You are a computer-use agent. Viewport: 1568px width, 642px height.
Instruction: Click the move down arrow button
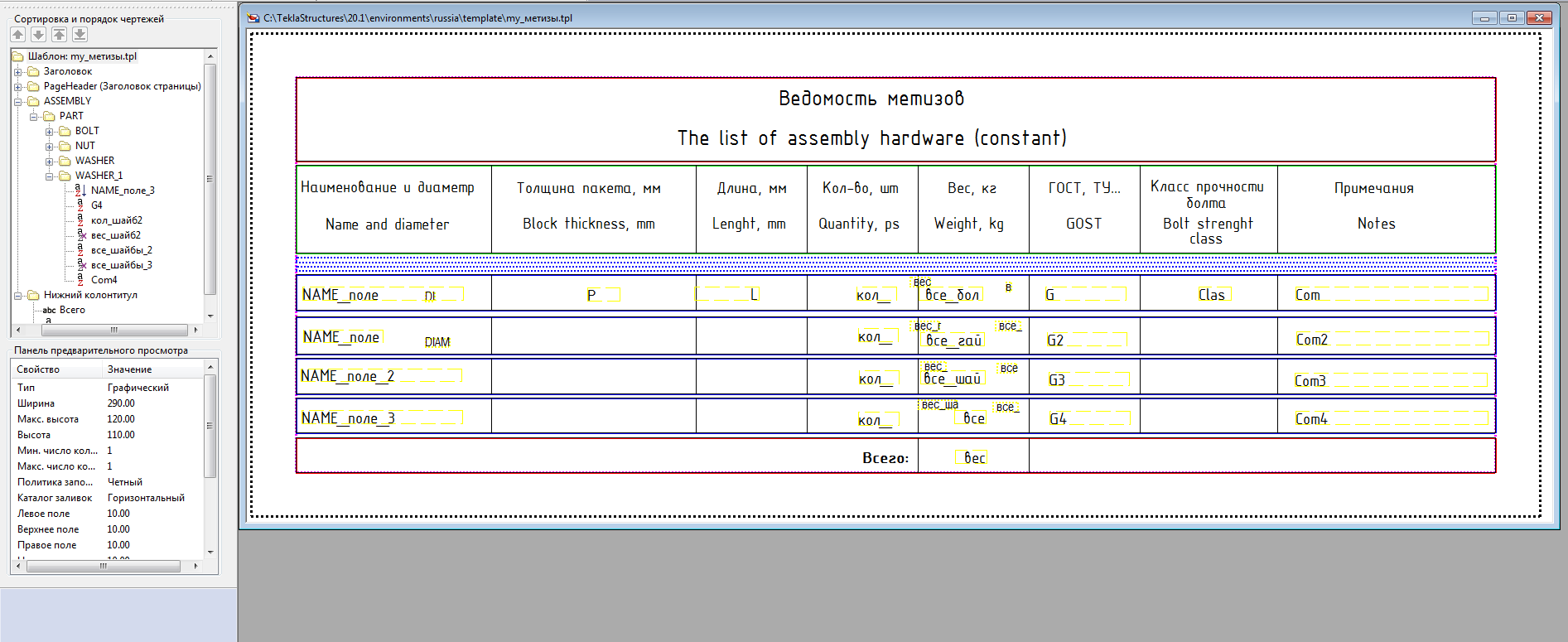pos(38,34)
